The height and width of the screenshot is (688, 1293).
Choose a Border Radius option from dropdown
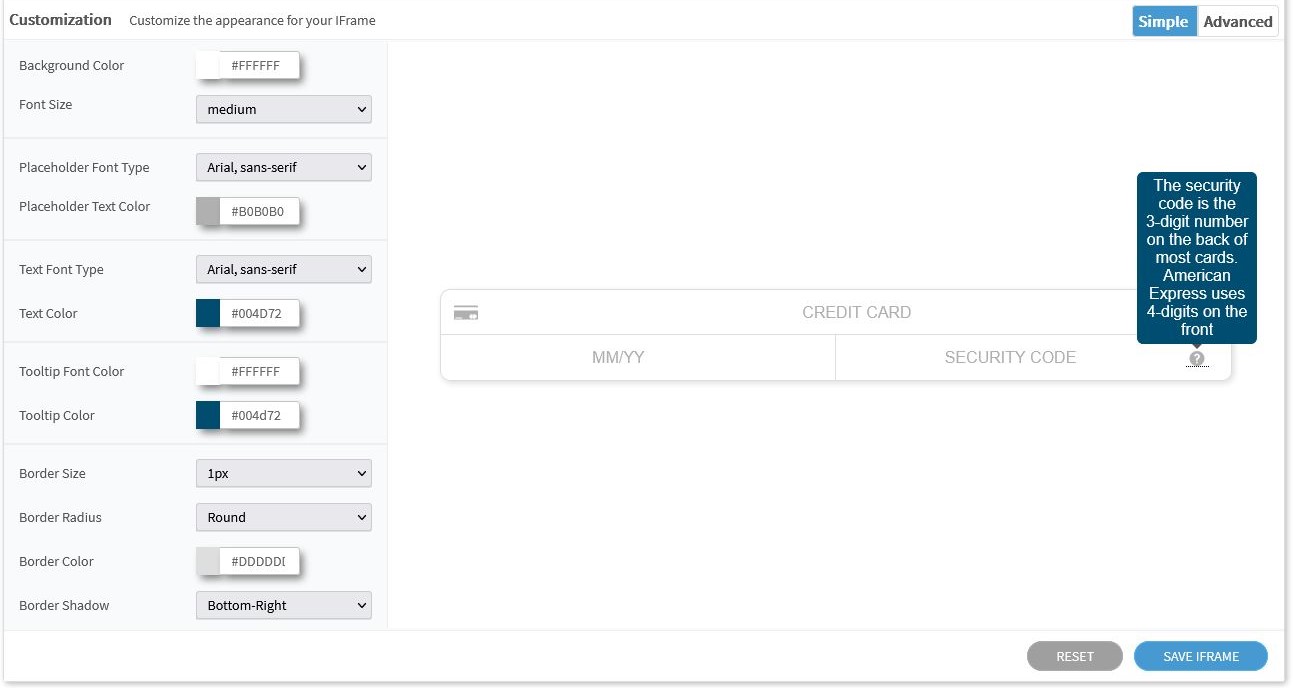[x=283, y=517]
